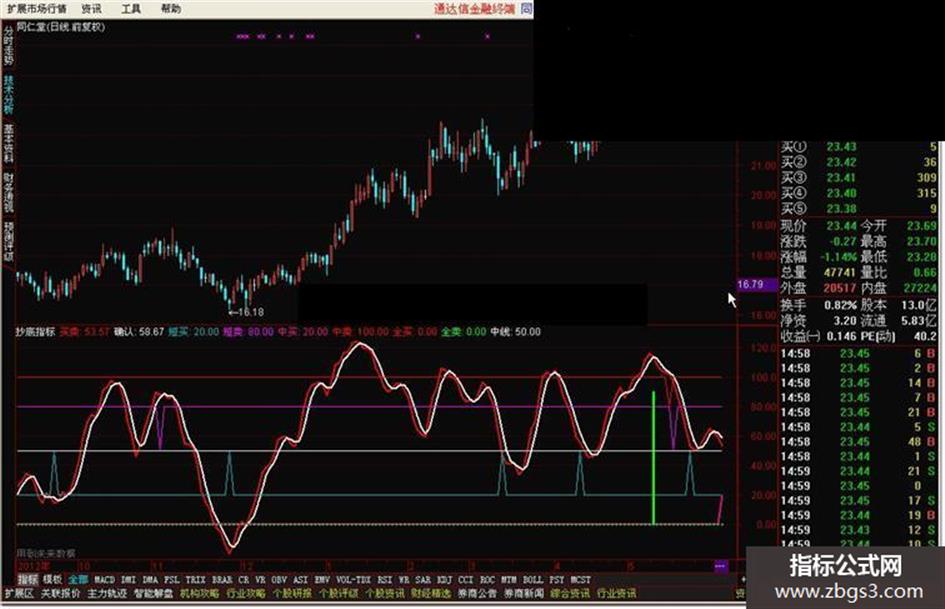Image resolution: width=945 pixels, height=609 pixels.
Task: Switch indicator to VR
Action: 260,579
